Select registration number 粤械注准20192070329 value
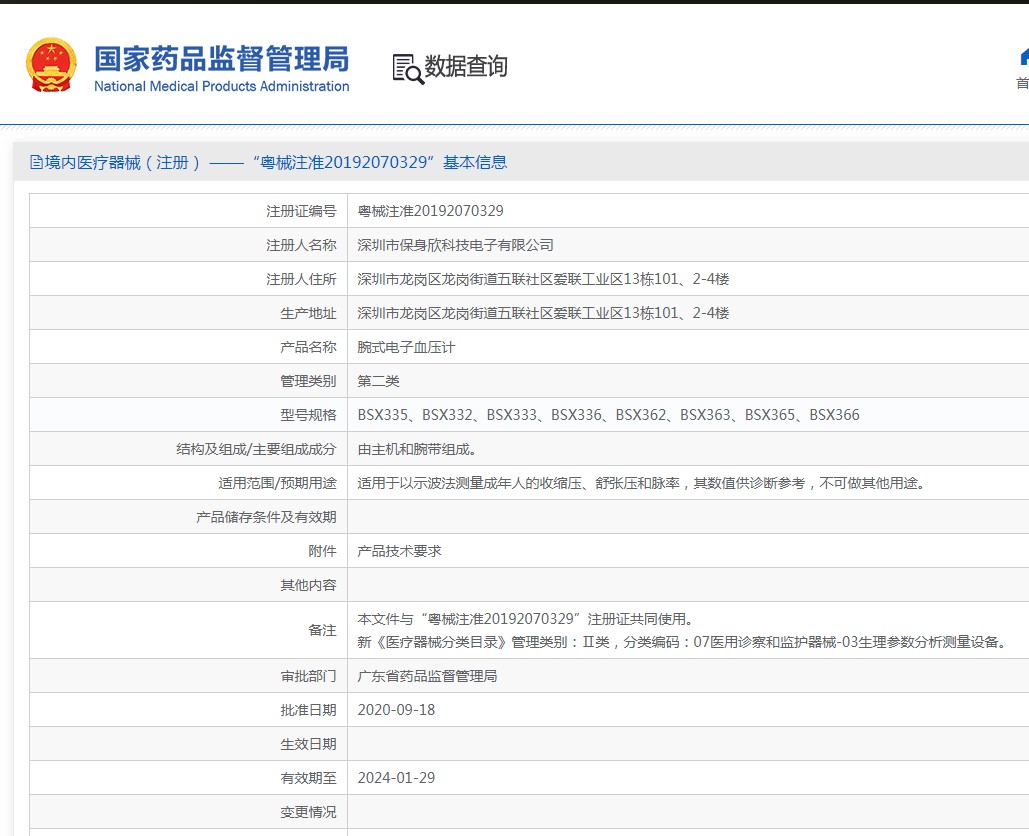Viewport: 1029px width, 836px height. tap(430, 211)
